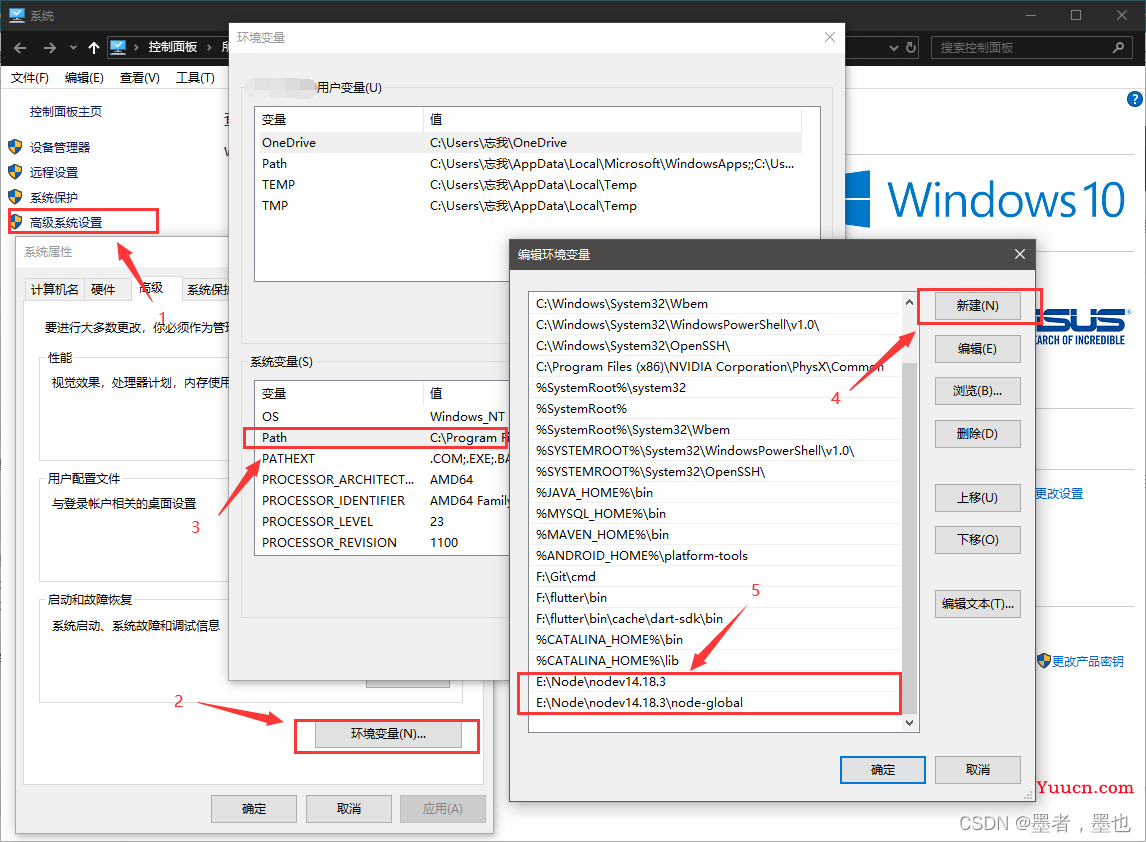Click shield icon beside 更改产品密钥
Image resolution: width=1146 pixels, height=842 pixels.
[1044, 661]
